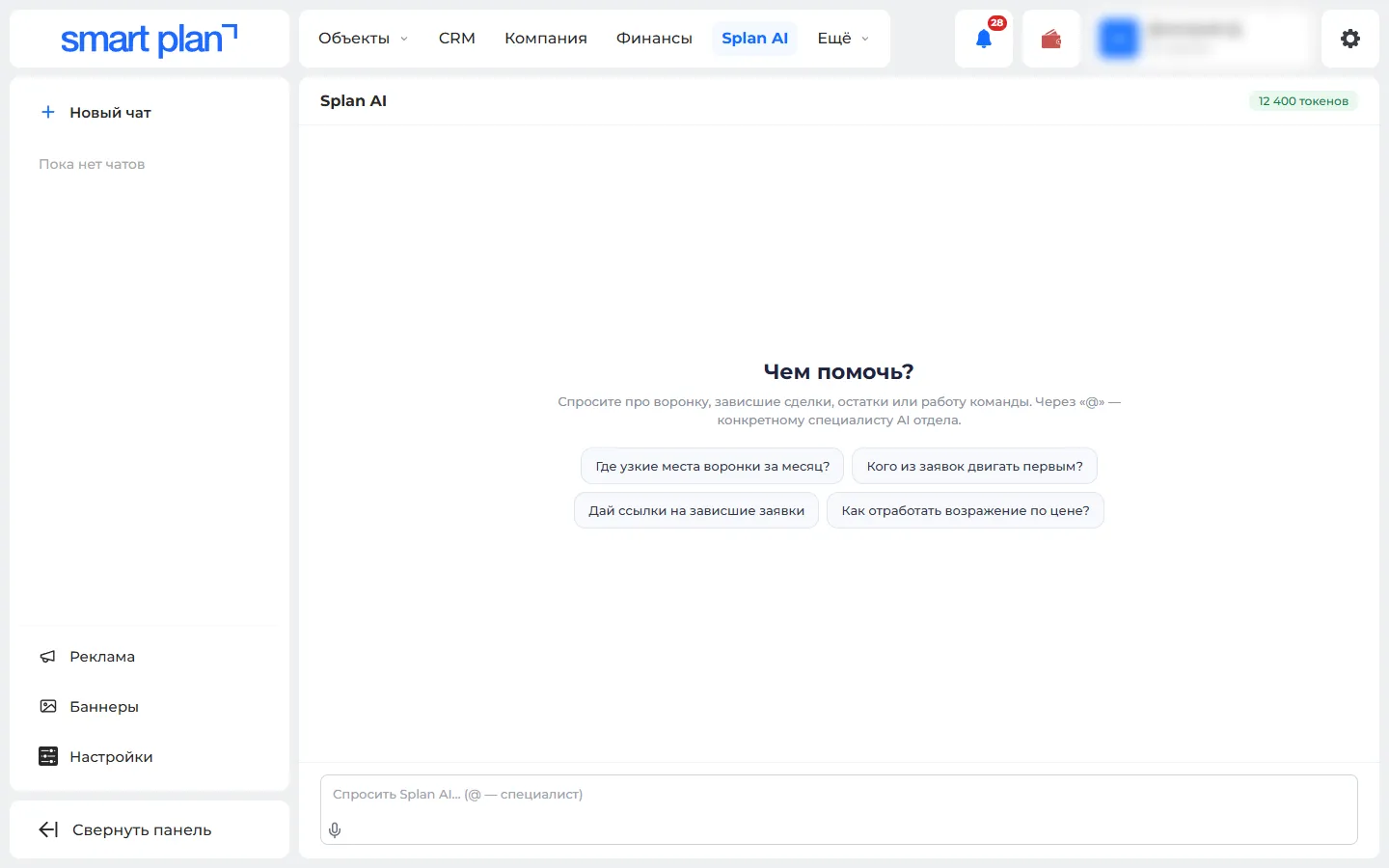Choose suggestion Где узкие места воронки за месяц?
The image size is (1389, 868).
pos(713,466)
